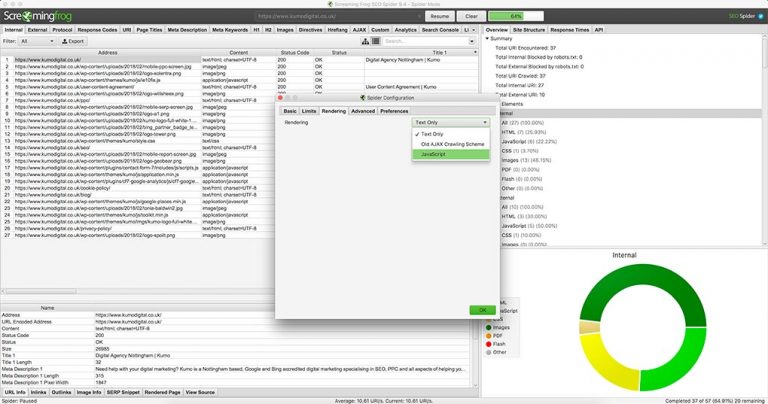Image resolution: width=768 pixels, height=404 pixels.
Task: Close the Spider Configuration dialog
Action: click(280, 97)
